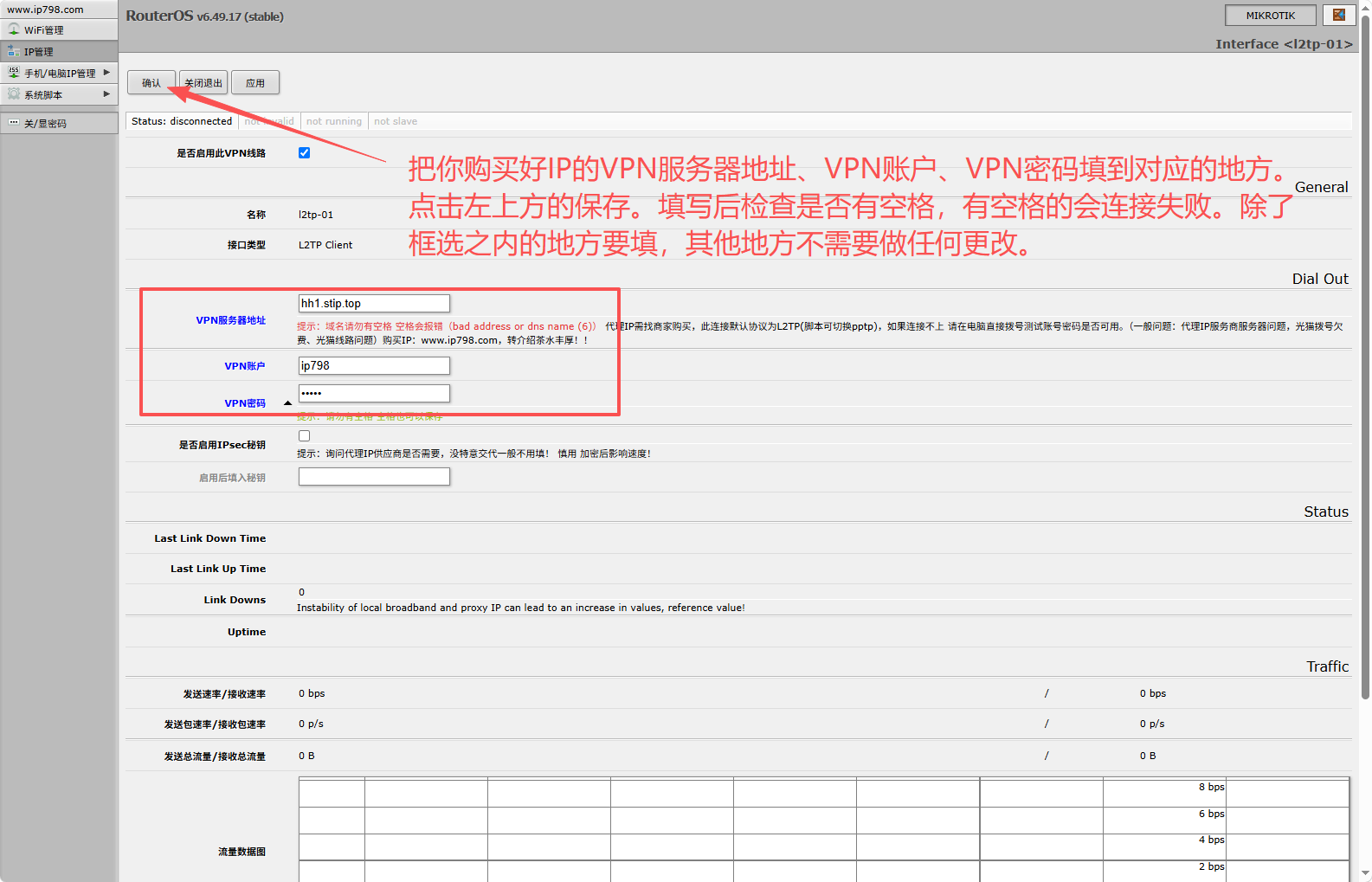Click the WiFi管理 sidebar icon
This screenshot has width=1372, height=882.
click(14, 29)
